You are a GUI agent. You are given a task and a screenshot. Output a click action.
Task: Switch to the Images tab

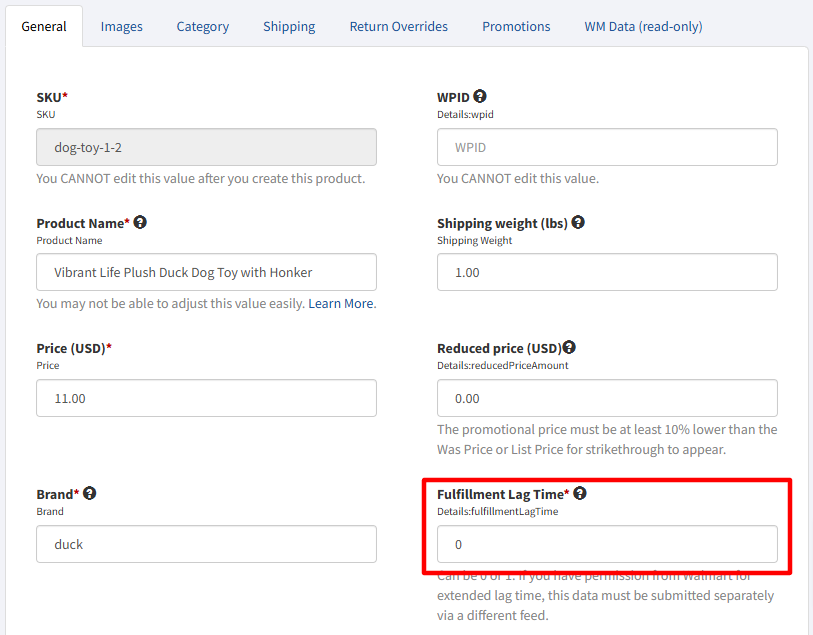pos(121,27)
